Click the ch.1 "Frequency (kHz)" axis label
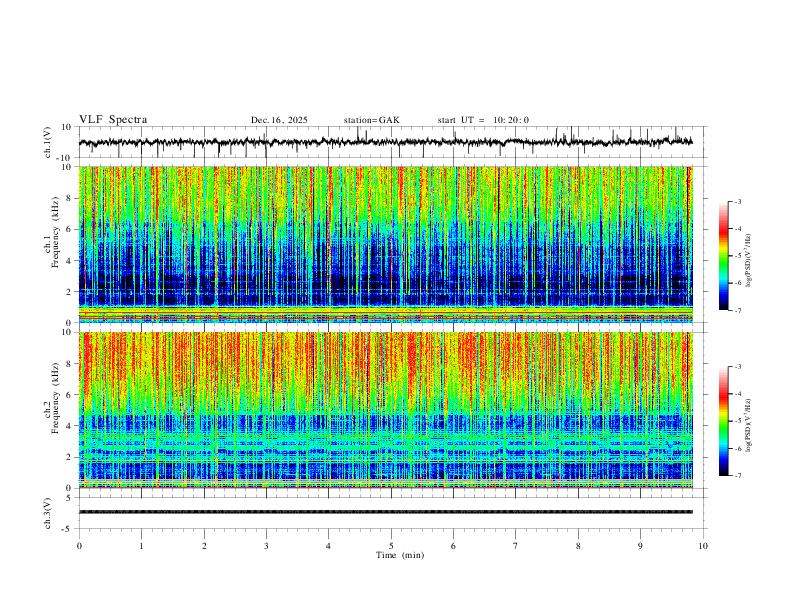Viewport: 792px width, 612px height. [55, 230]
